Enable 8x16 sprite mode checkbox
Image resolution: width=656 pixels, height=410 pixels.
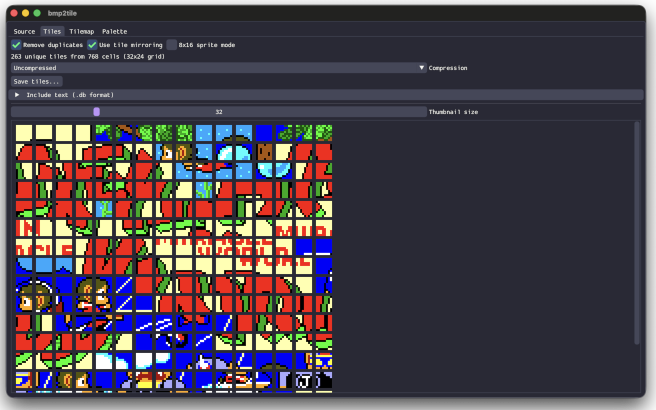172,45
